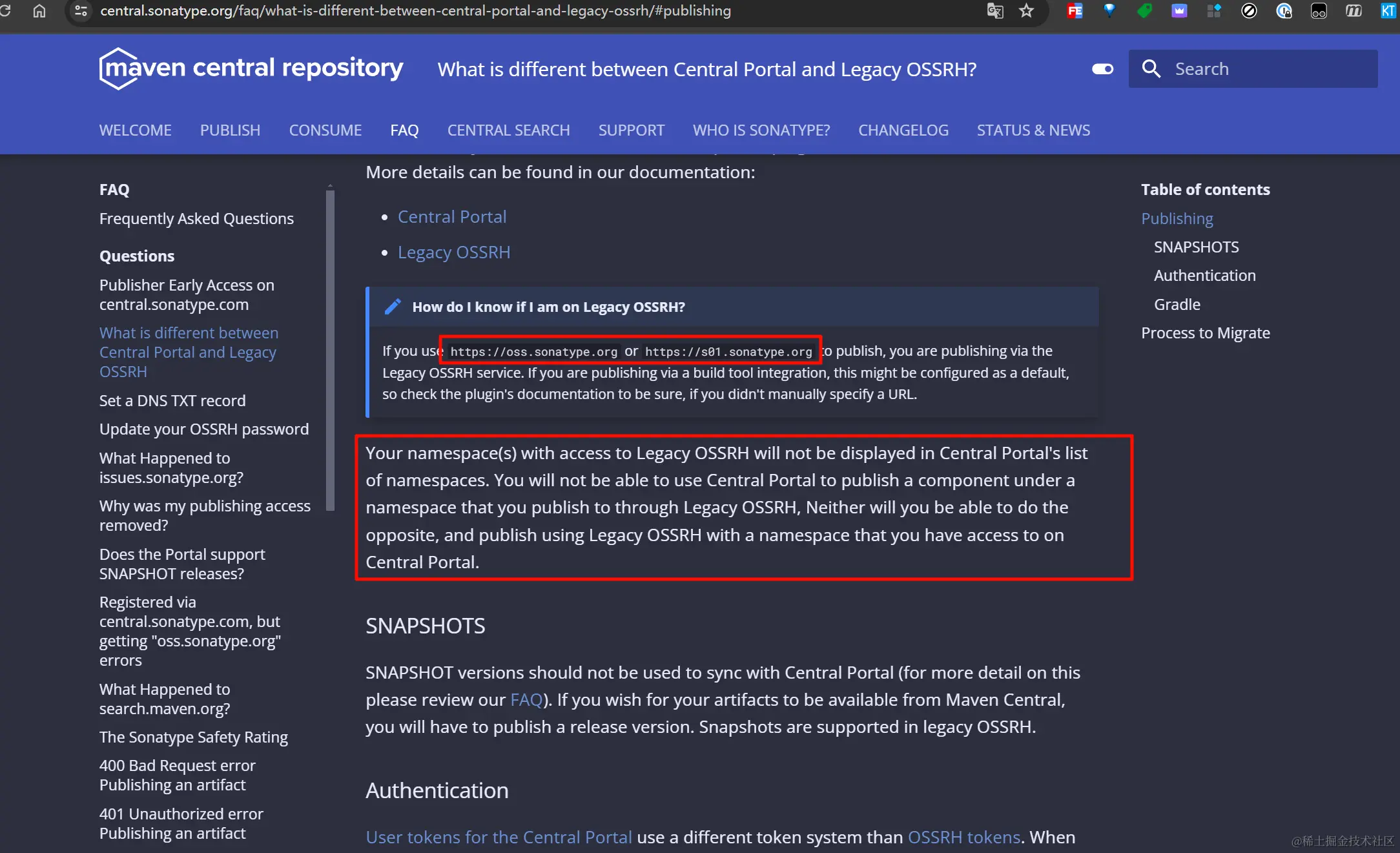Click the Maven Central Repository logo
Screen dimensions: 1400x853
(x=251, y=68)
